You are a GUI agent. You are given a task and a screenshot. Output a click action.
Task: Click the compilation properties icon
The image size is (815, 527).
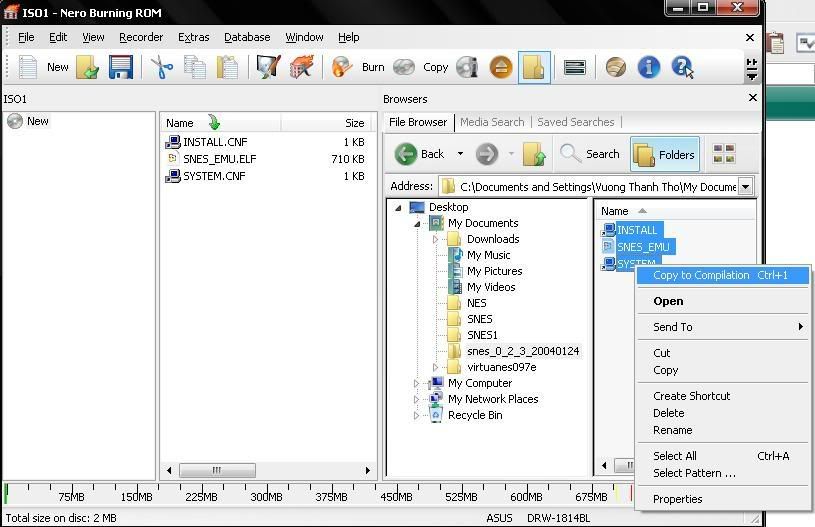pyautogui.click(x=268, y=68)
